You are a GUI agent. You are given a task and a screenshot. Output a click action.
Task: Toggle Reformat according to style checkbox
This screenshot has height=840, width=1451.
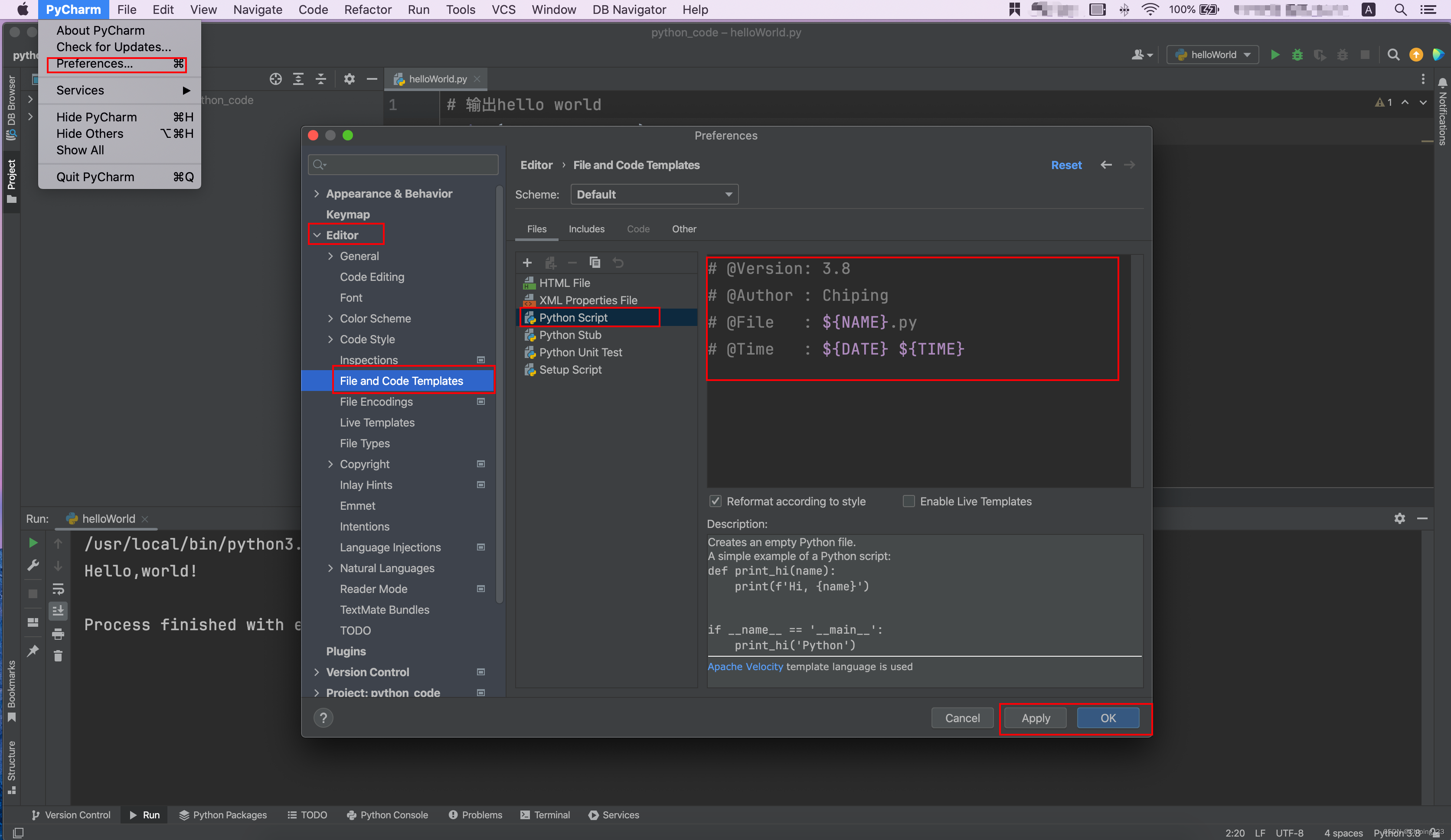tap(715, 501)
